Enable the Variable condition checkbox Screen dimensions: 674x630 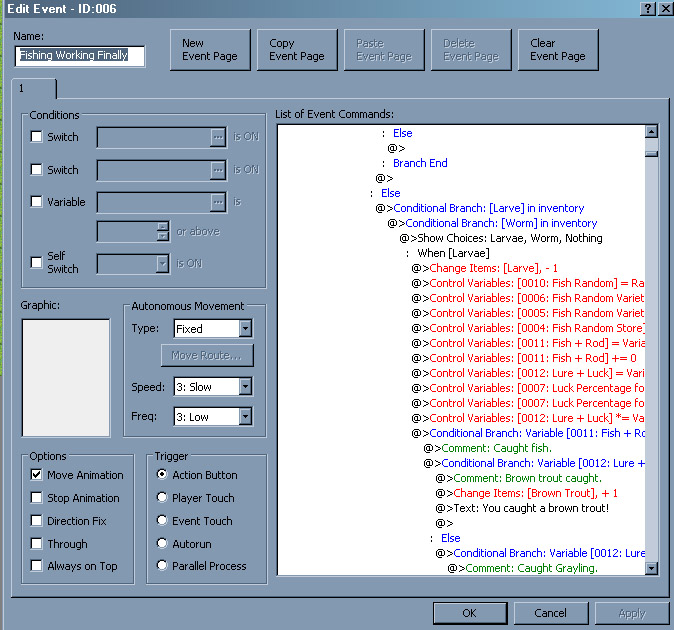click(37, 202)
